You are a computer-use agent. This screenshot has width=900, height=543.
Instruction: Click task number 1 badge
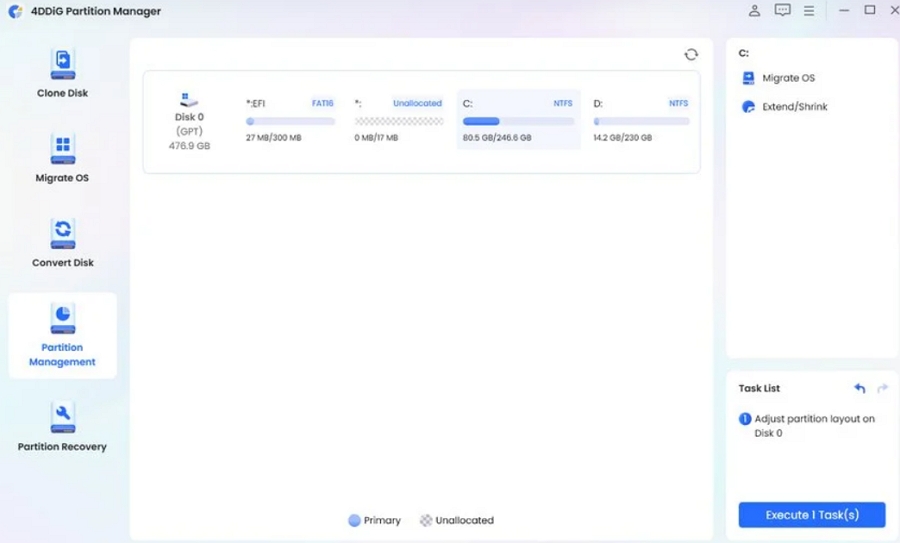click(x=744, y=419)
